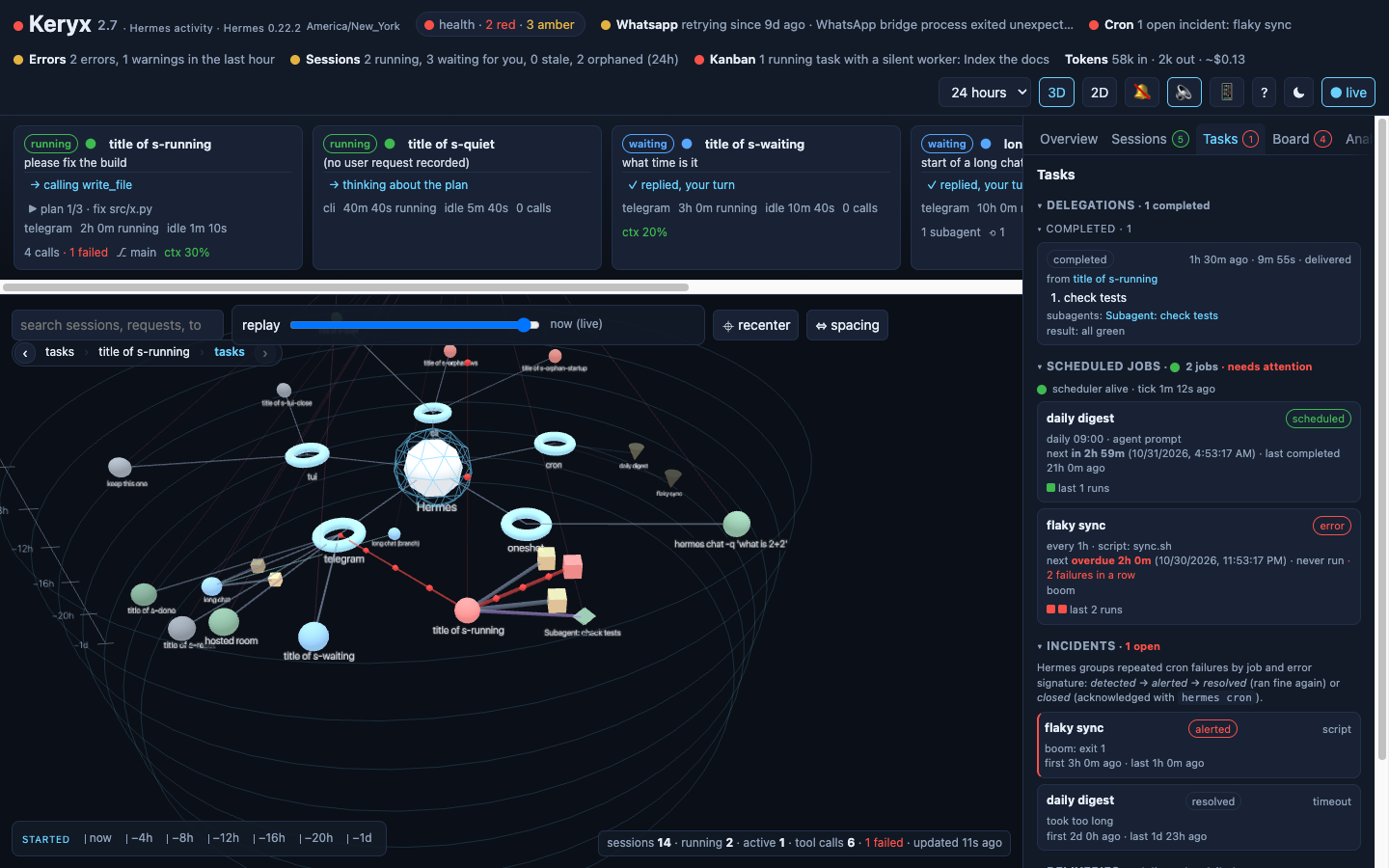Image resolution: width=1389 pixels, height=868 pixels.
Task: Open the Overview tab
Action: [1069, 139]
